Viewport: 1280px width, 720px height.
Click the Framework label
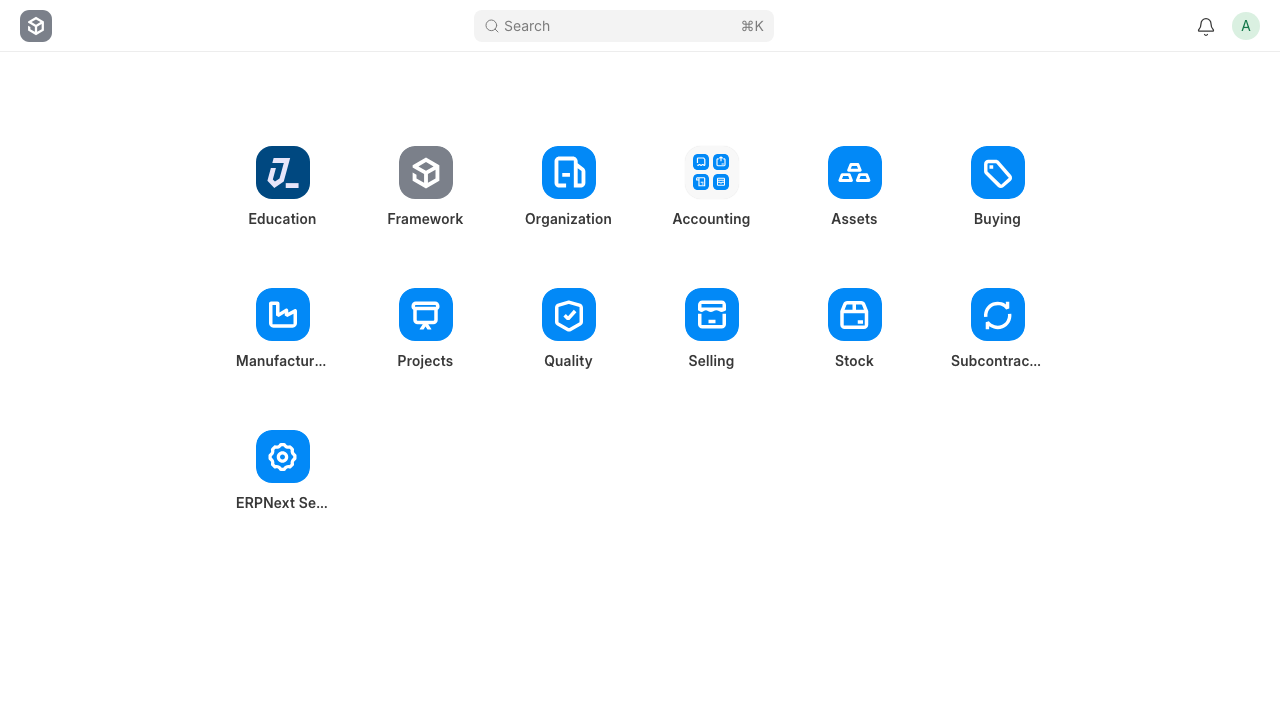(425, 219)
